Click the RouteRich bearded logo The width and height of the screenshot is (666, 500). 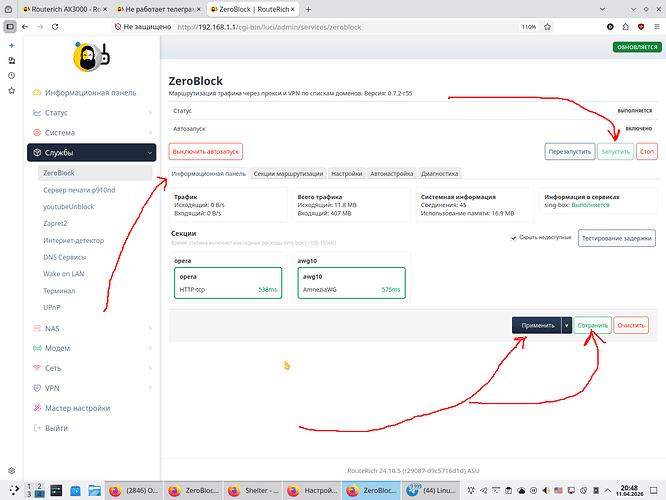click(91, 56)
